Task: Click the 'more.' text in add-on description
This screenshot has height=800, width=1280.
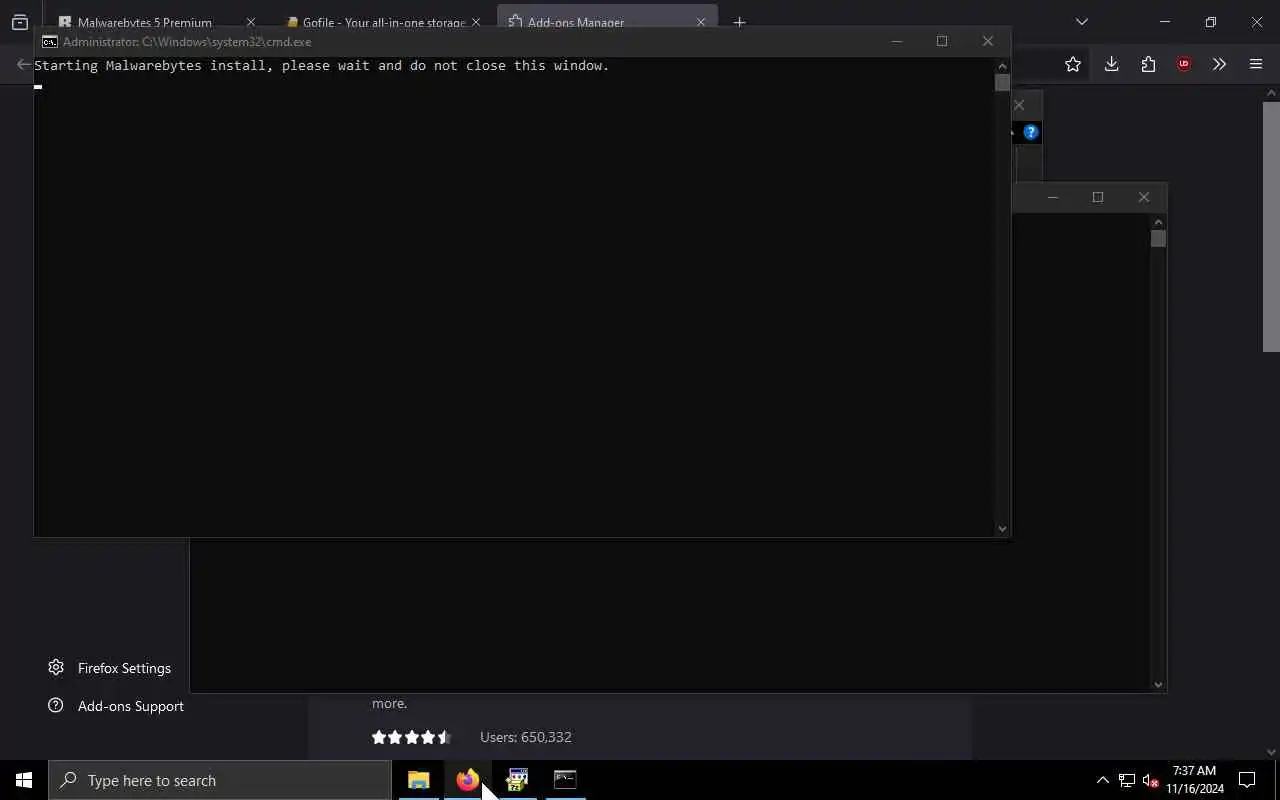Action: tap(389, 703)
